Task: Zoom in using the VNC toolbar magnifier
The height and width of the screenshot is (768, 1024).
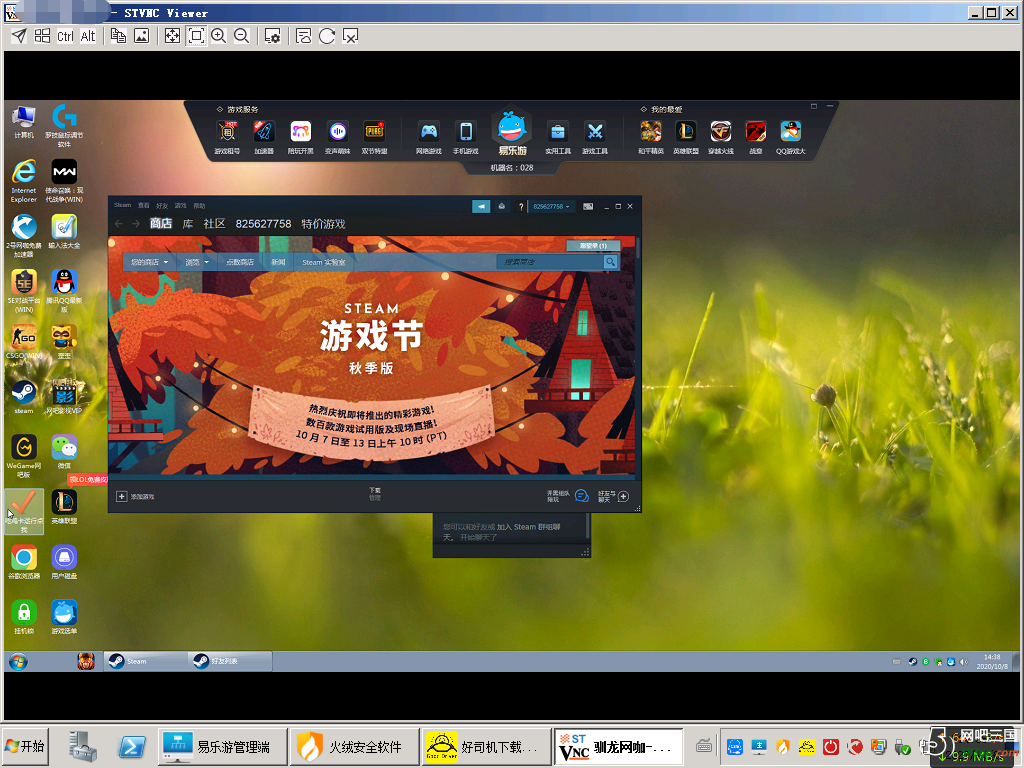Action: [219, 36]
